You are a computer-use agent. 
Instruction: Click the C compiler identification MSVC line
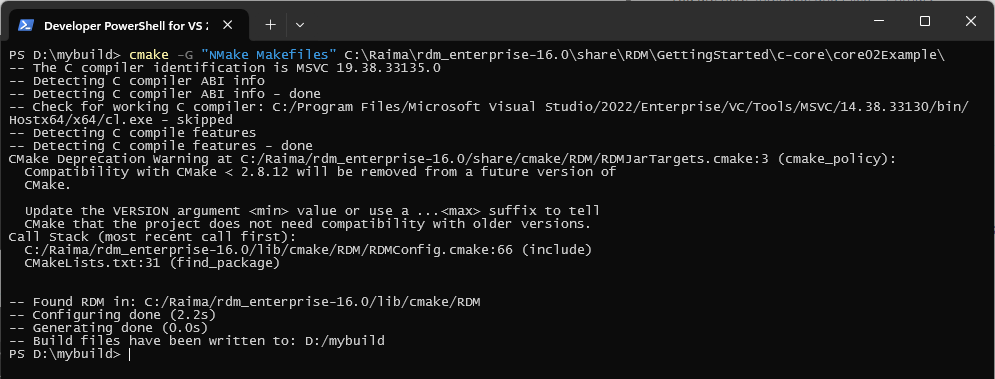tap(225, 67)
